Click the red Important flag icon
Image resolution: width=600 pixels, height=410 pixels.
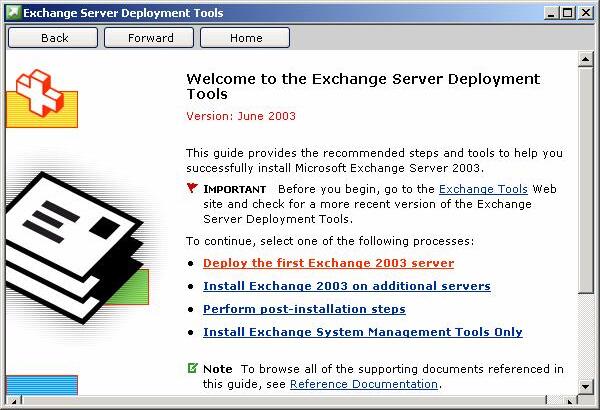coord(192,188)
